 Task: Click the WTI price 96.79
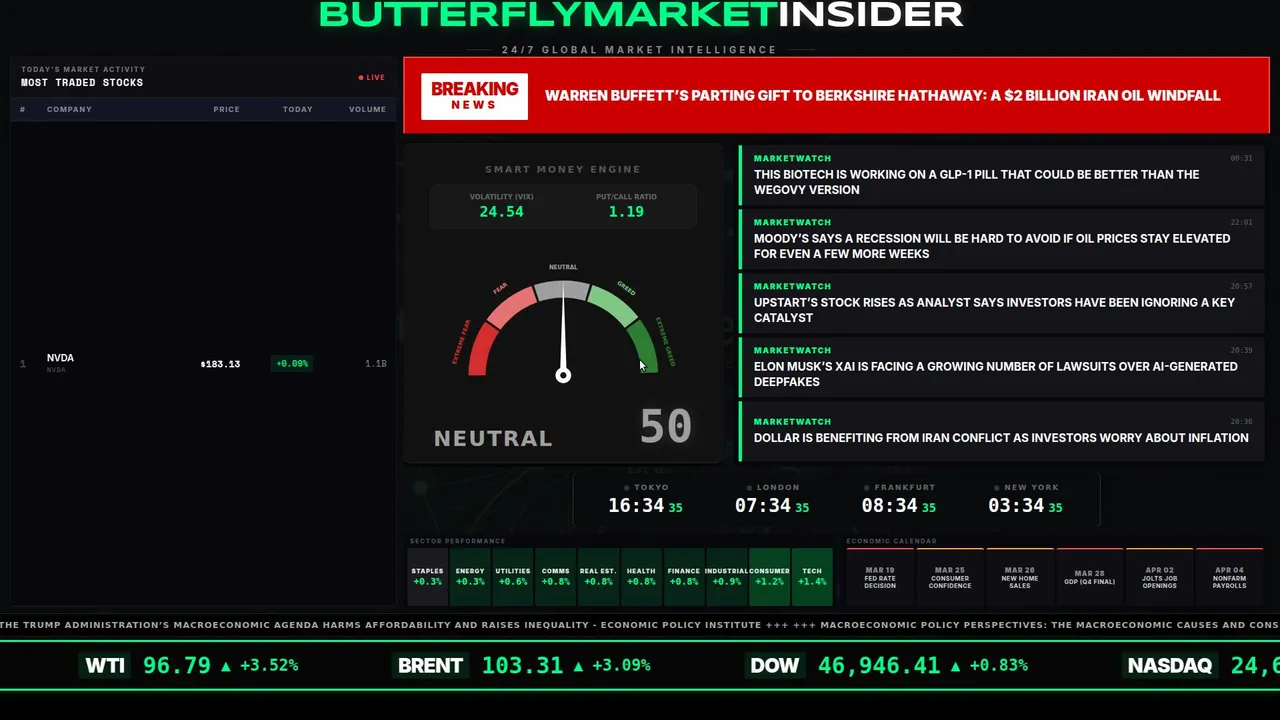click(x=177, y=665)
